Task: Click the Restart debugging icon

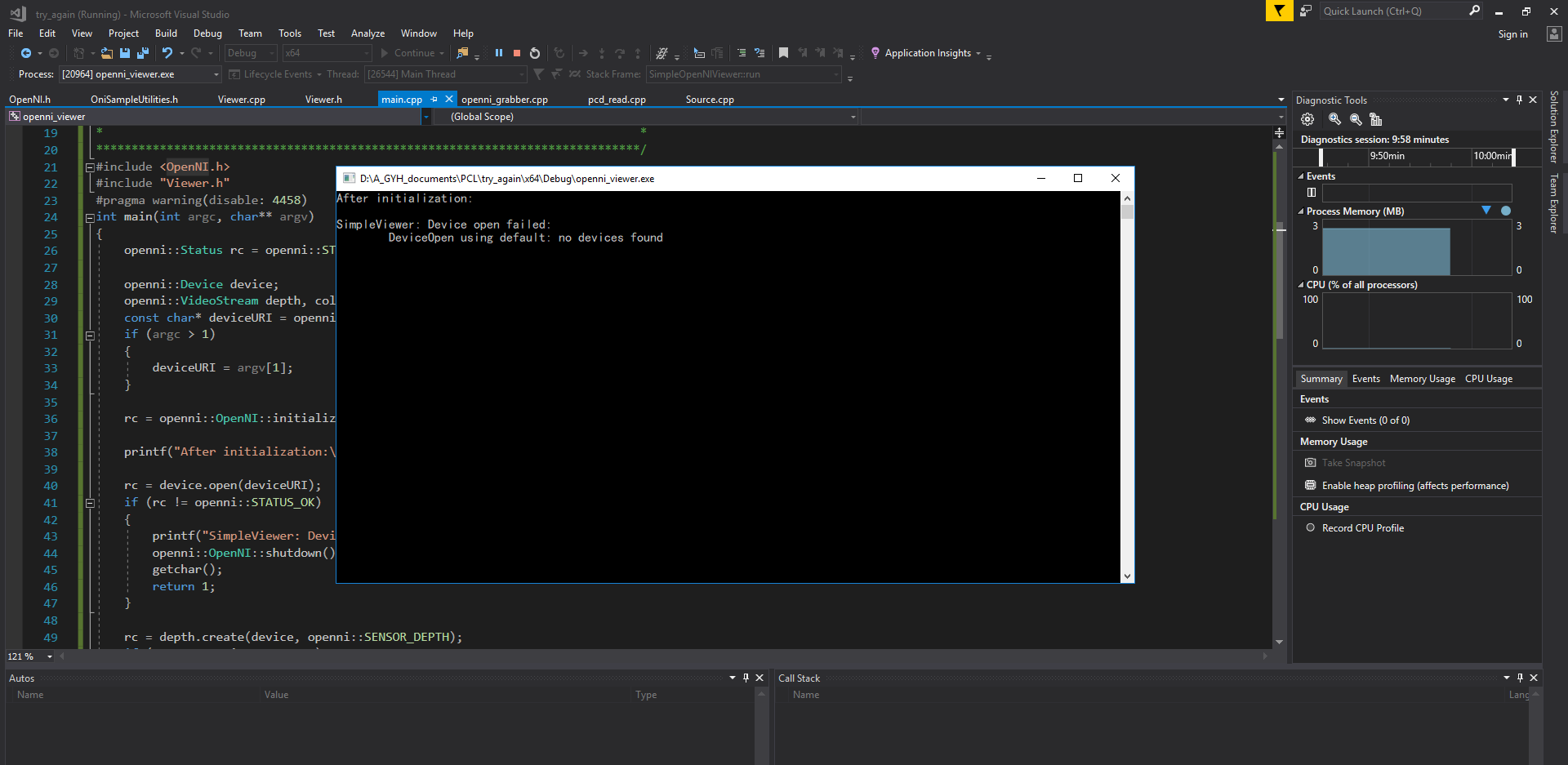Action: 535,52
